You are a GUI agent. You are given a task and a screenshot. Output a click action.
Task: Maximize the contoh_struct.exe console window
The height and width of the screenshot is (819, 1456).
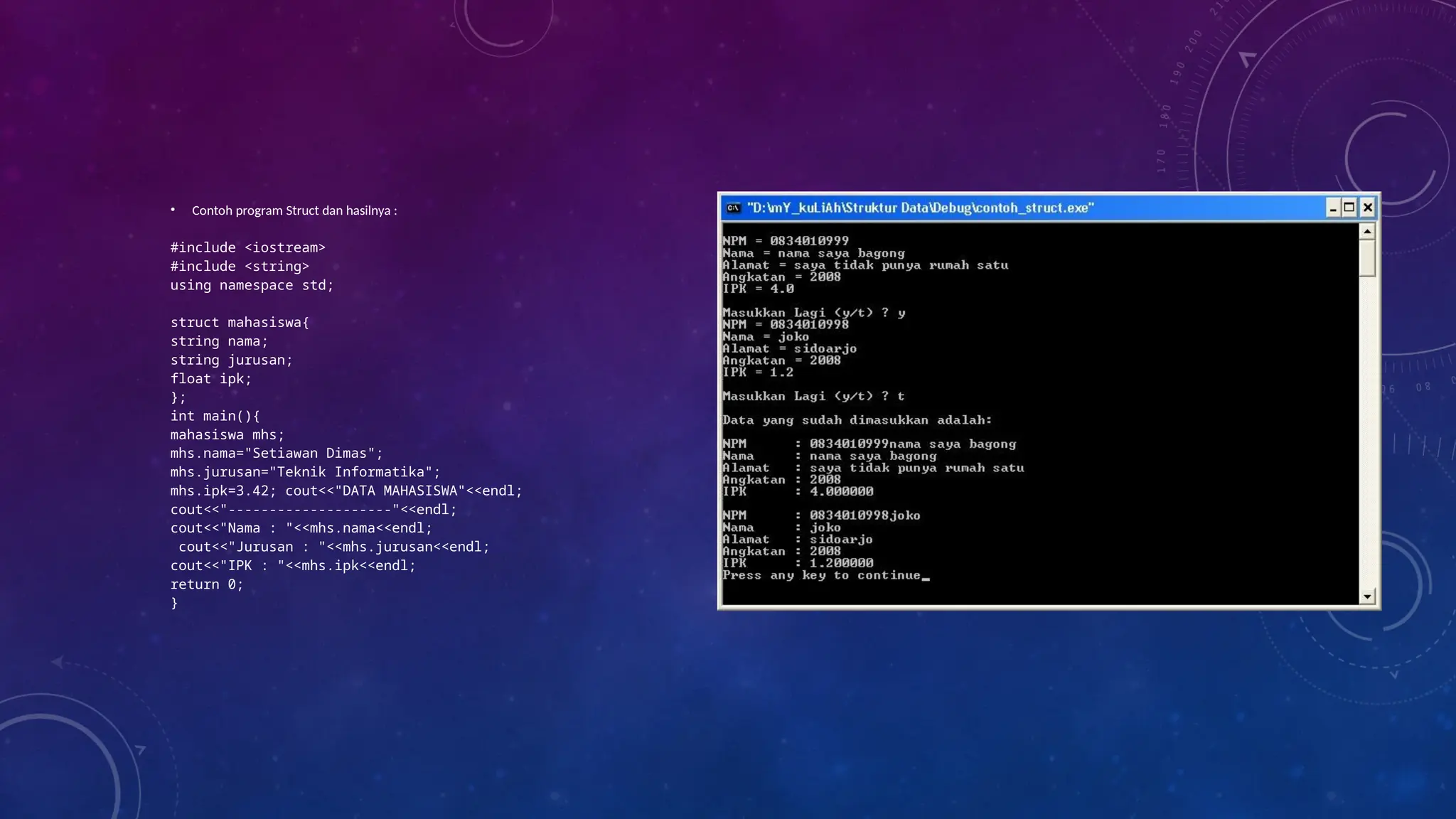(x=1349, y=208)
